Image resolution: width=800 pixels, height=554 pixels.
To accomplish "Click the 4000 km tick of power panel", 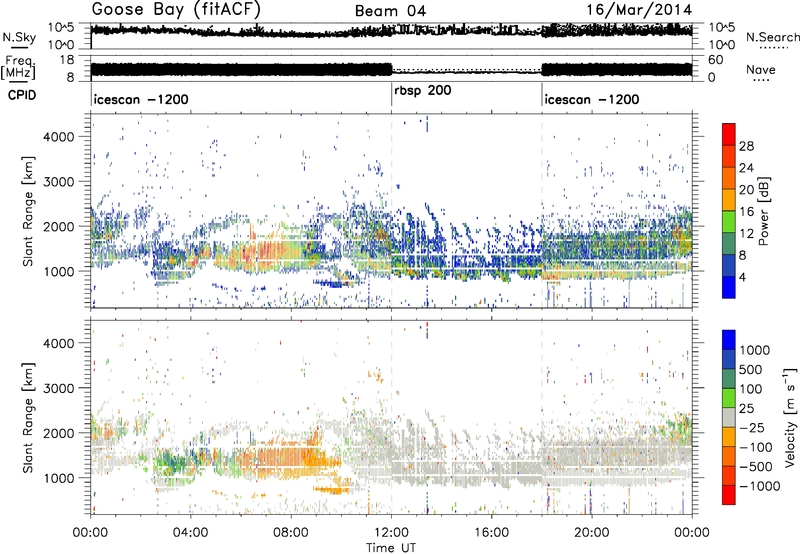I will [59, 137].
